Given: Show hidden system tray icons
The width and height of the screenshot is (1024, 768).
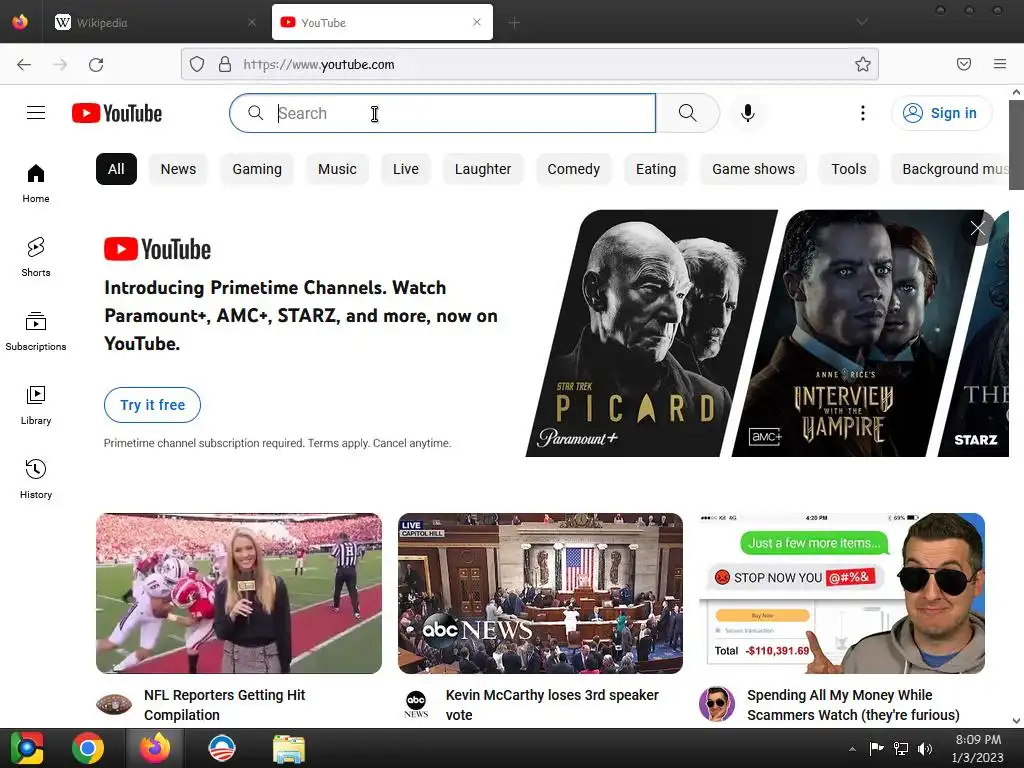Looking at the screenshot, I should coord(852,749).
